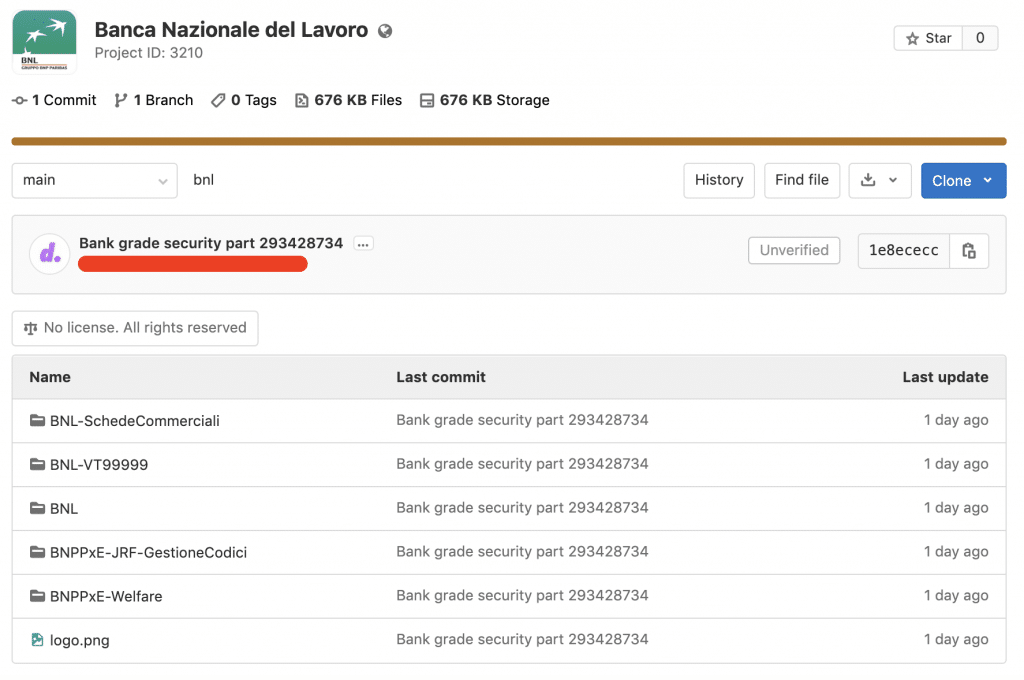The image size is (1024, 680).
Task: Copy the commit SHA to clipboard
Action: click(969, 250)
